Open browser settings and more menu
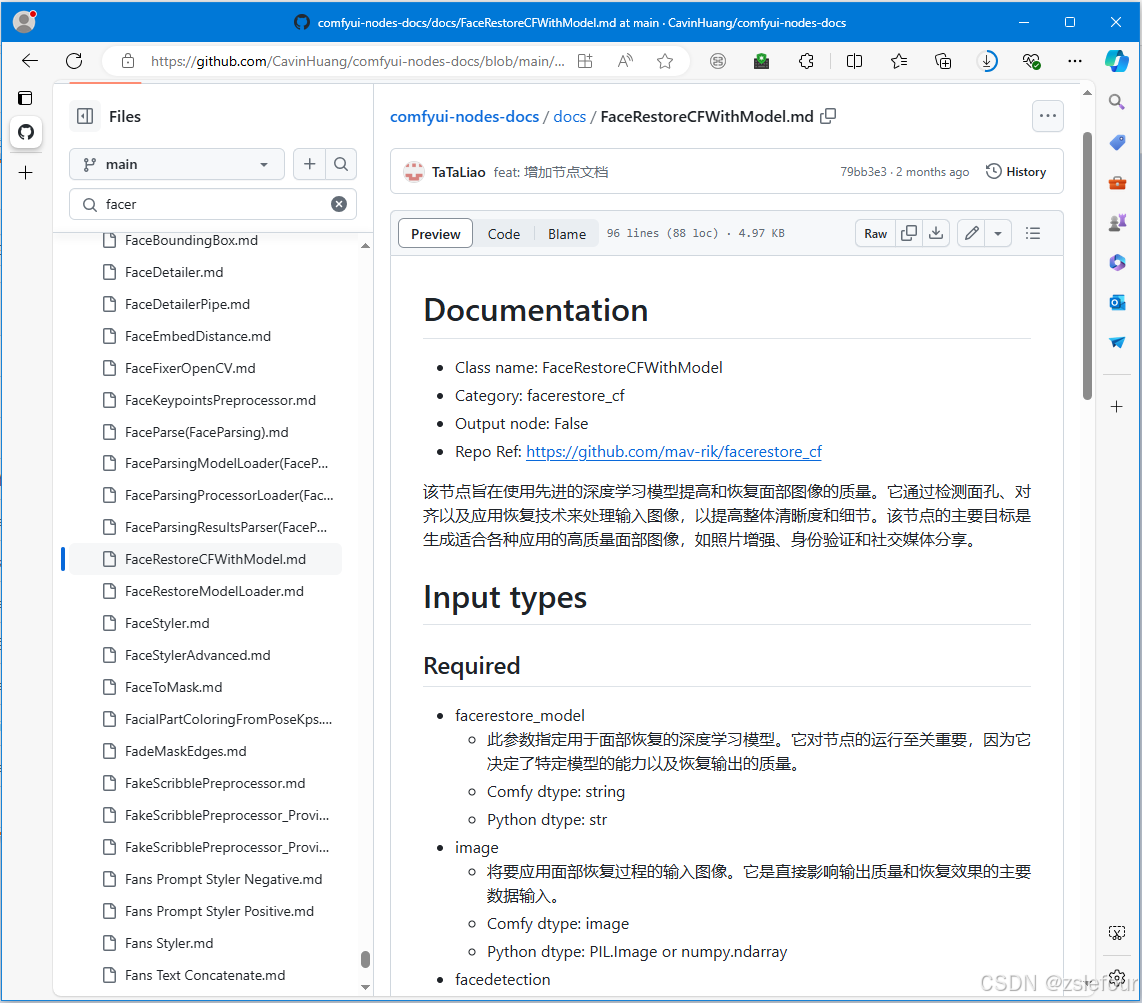The height and width of the screenshot is (1003, 1142). pyautogui.click(x=1074, y=61)
